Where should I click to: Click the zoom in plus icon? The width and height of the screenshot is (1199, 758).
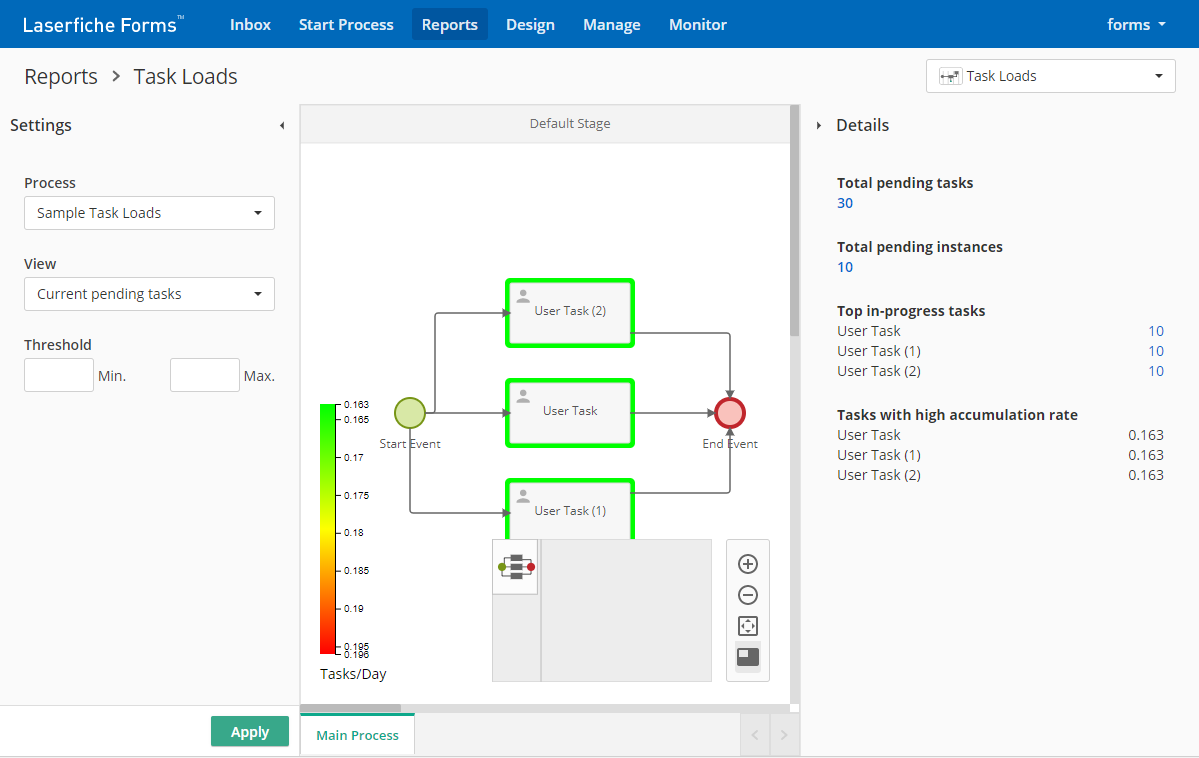click(x=747, y=564)
